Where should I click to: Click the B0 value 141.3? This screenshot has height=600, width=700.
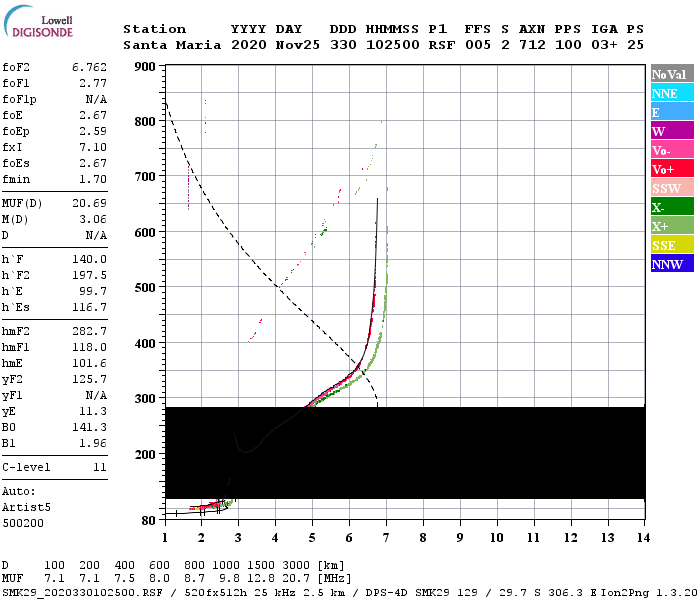(89, 428)
